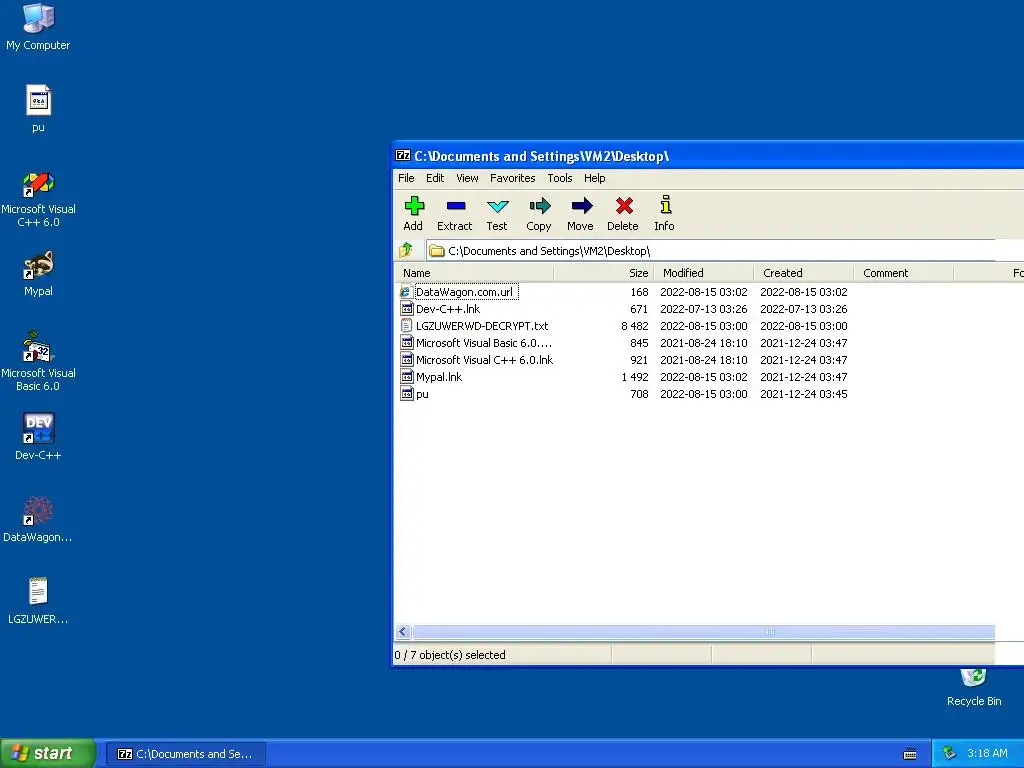Sort by Created column header
This screenshot has width=1024, height=768.
pyautogui.click(x=803, y=273)
